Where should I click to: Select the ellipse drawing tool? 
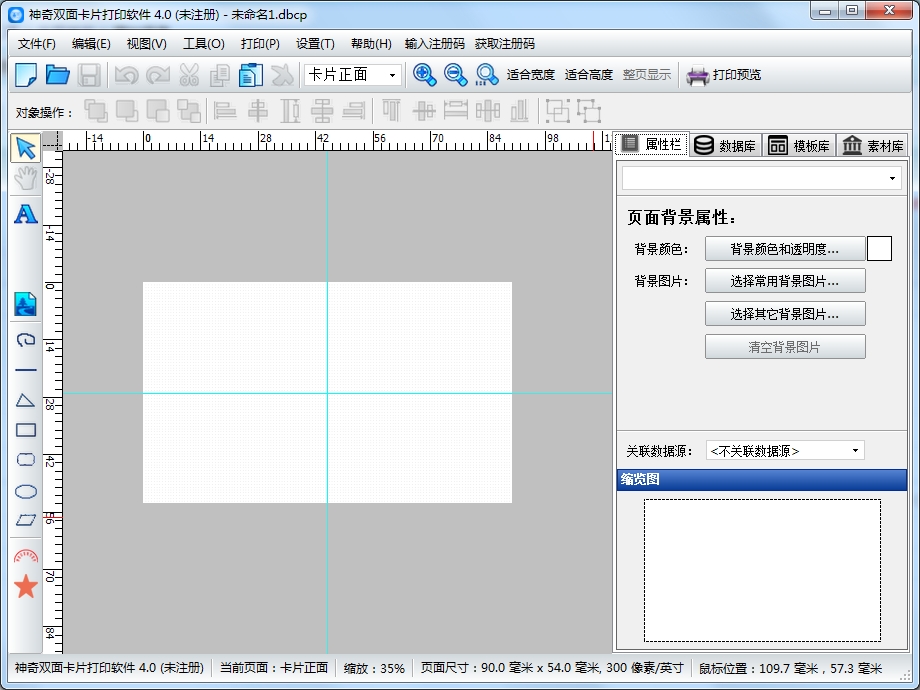click(26, 492)
